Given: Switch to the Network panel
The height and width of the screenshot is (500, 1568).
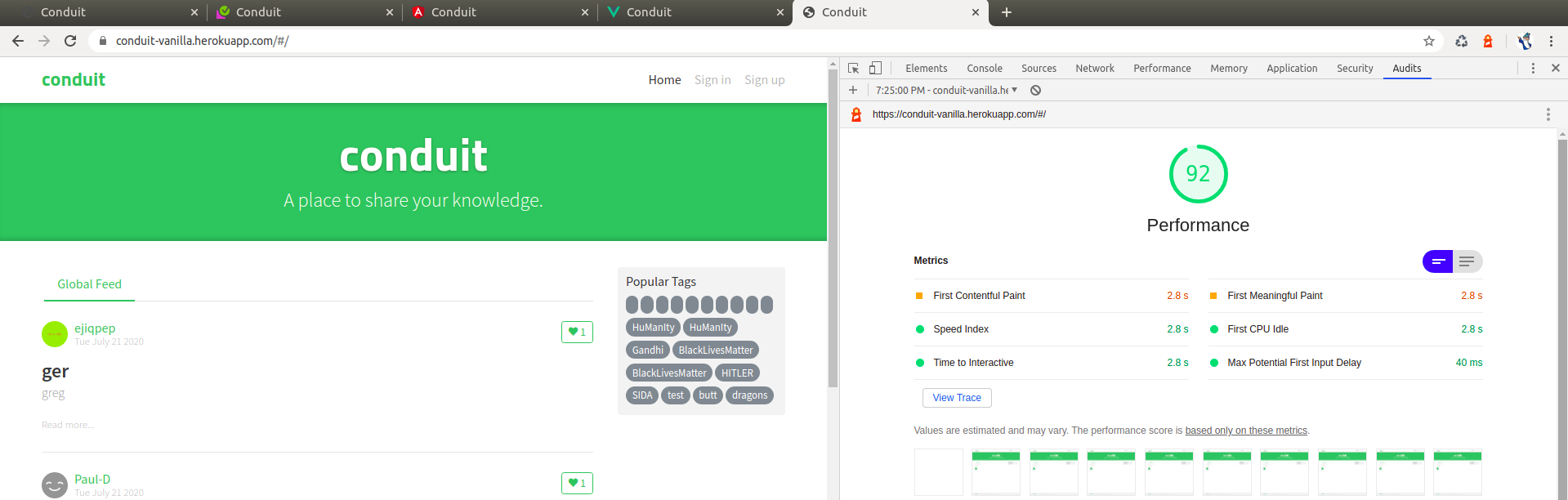Looking at the screenshot, I should click(1094, 69).
